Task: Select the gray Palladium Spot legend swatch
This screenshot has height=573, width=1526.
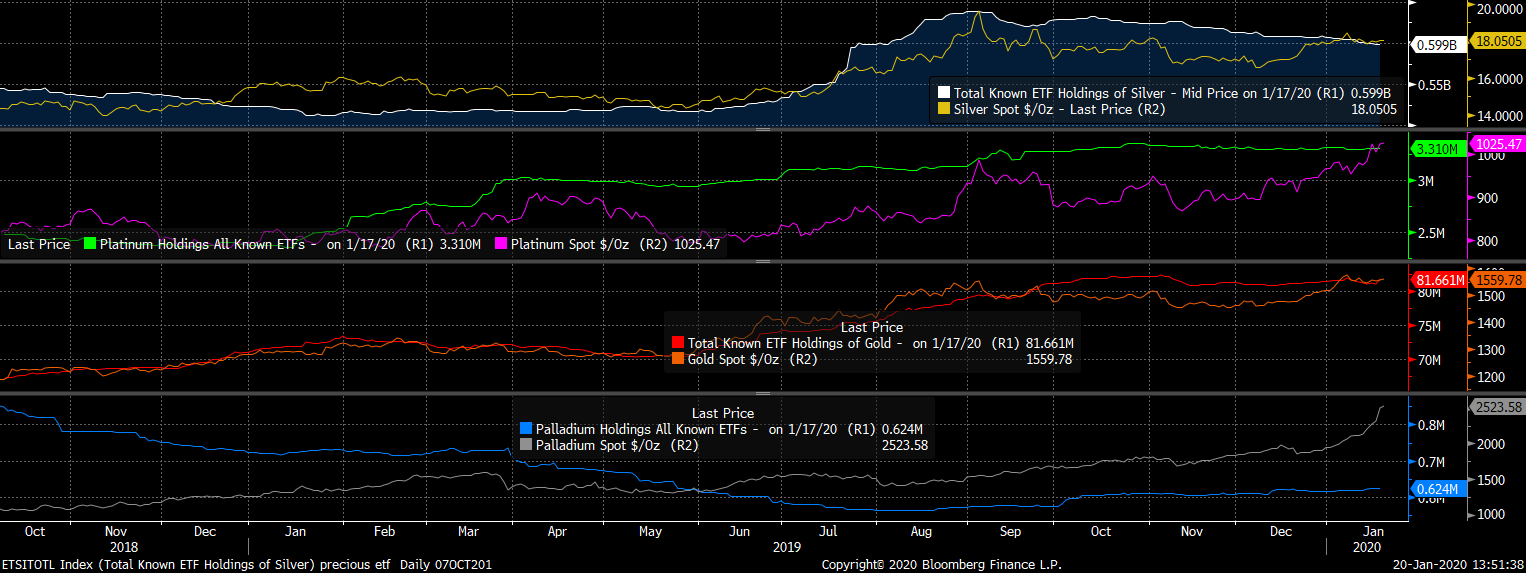Action: click(527, 445)
